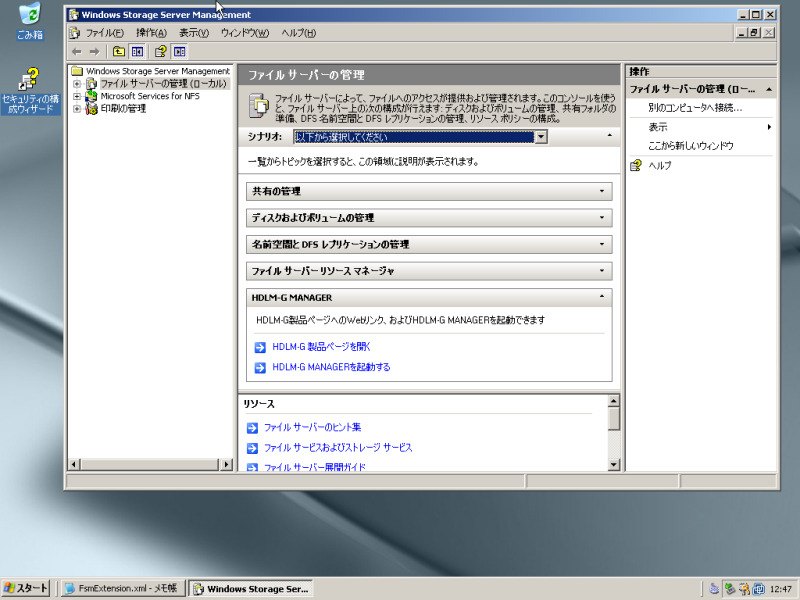Open the HDLM-G 製品ページを開く link
The image size is (800, 600).
321,347
